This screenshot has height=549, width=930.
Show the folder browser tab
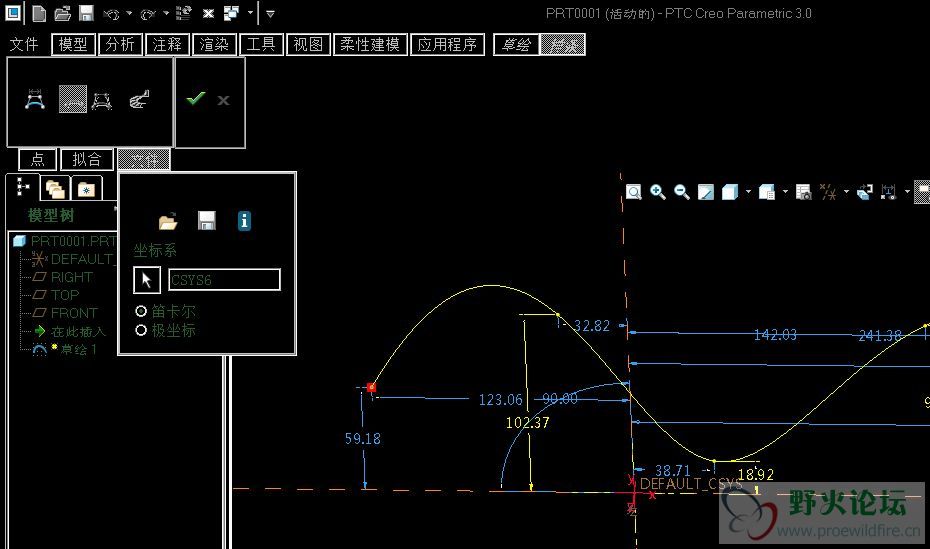coord(55,189)
